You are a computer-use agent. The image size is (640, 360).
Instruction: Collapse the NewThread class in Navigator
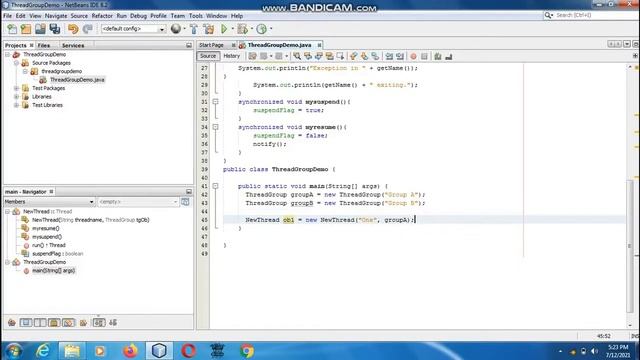7,211
